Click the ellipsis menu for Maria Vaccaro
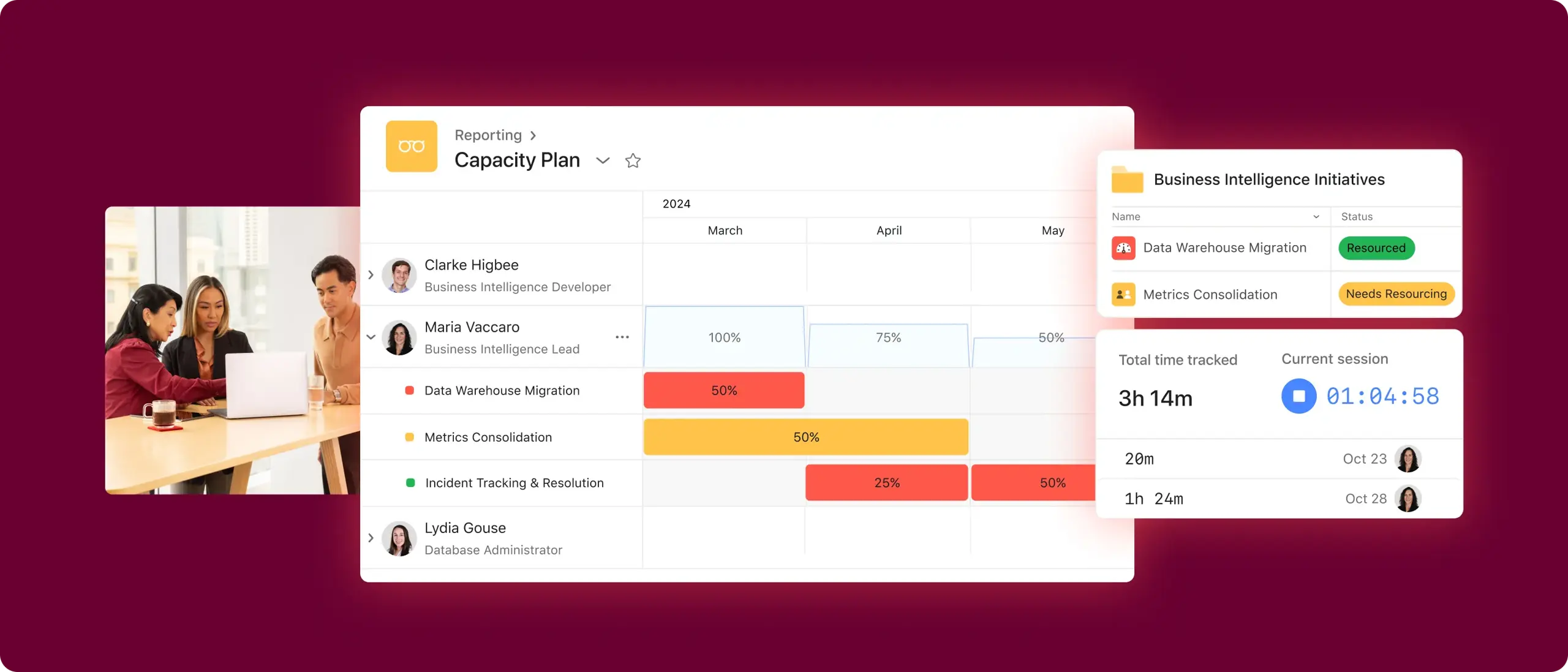Image resolution: width=1568 pixels, height=672 pixels. (x=620, y=336)
